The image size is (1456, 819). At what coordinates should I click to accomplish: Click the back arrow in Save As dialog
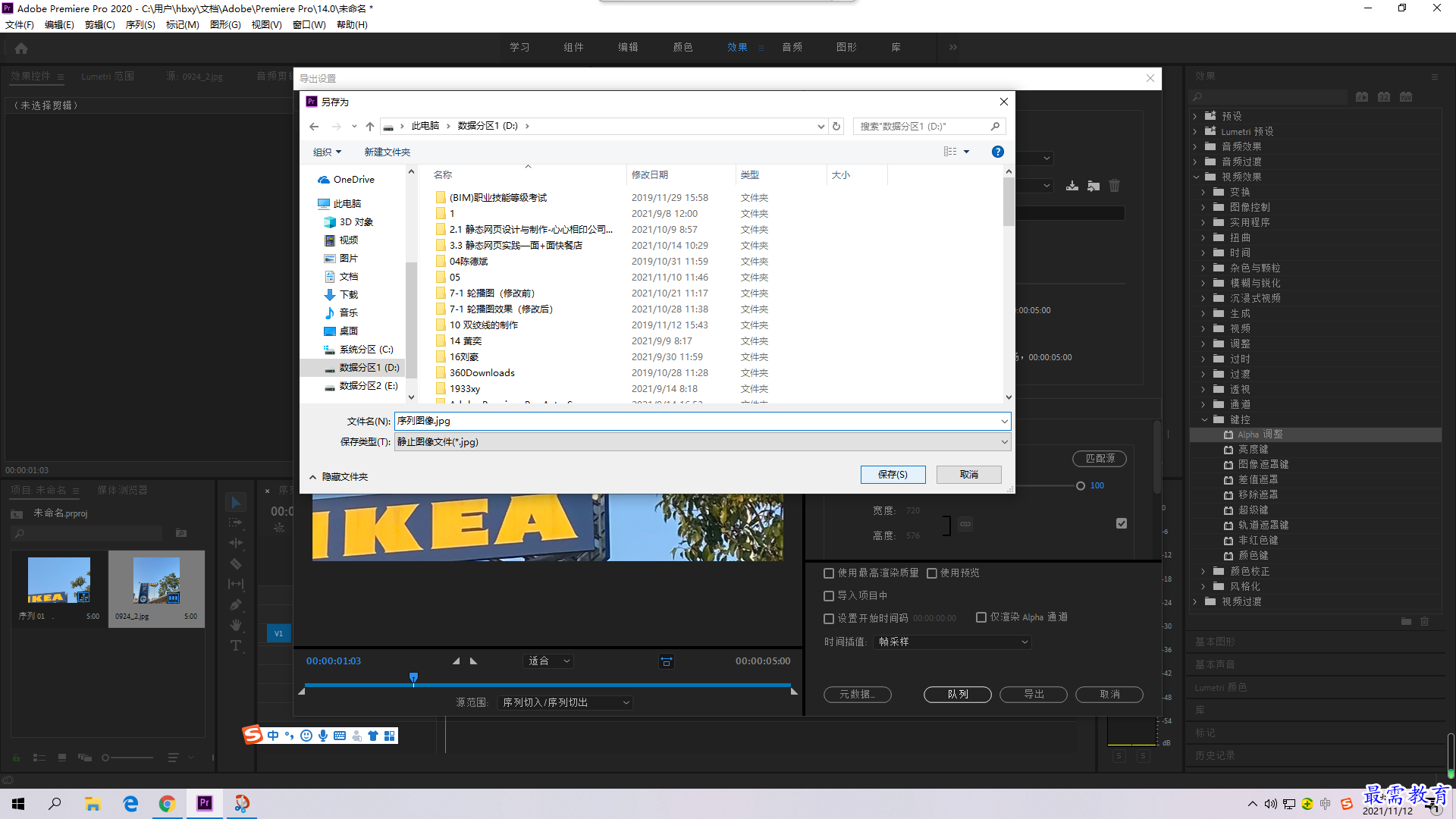point(314,126)
